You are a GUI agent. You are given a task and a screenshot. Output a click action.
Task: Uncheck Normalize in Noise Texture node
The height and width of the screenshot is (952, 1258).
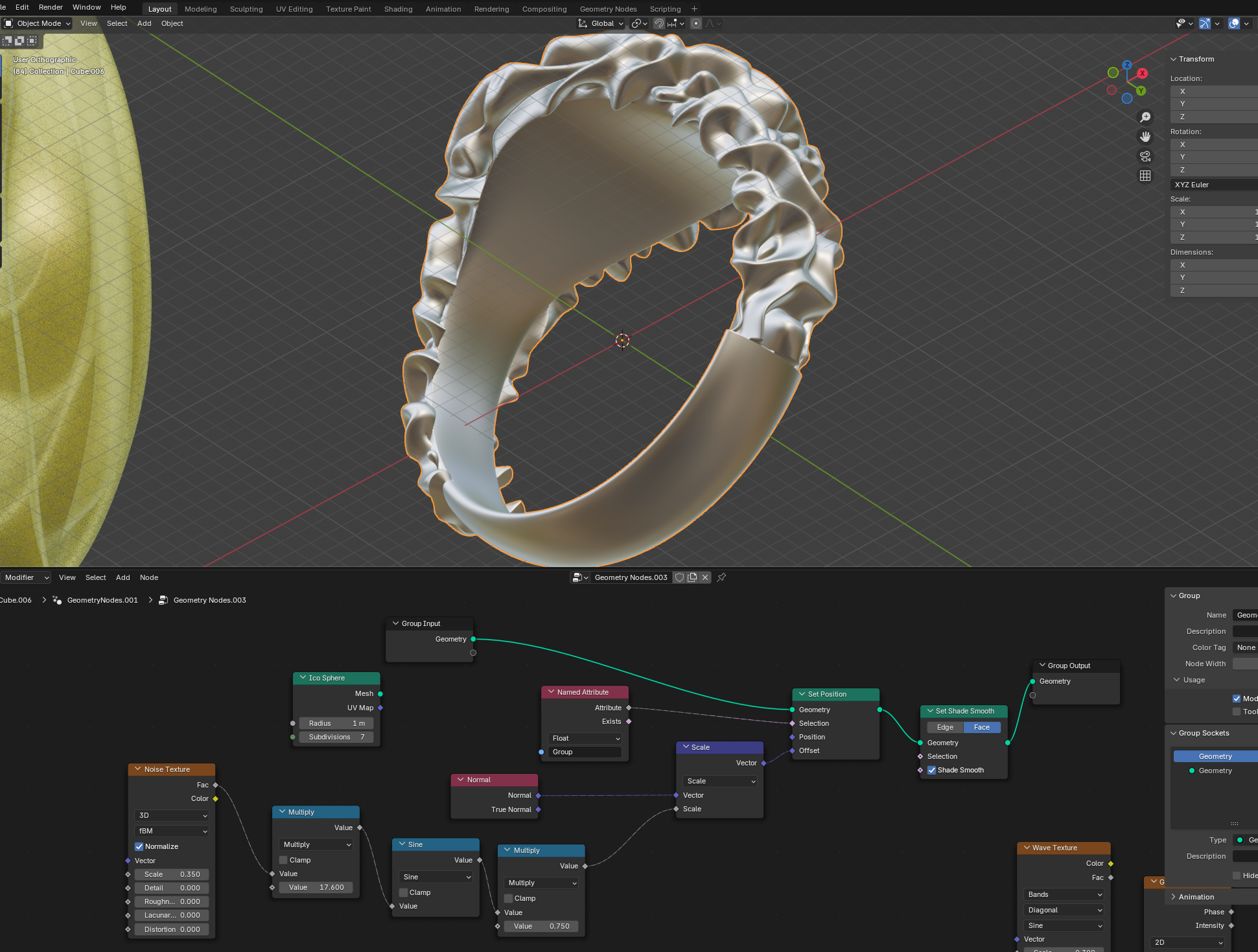139,846
